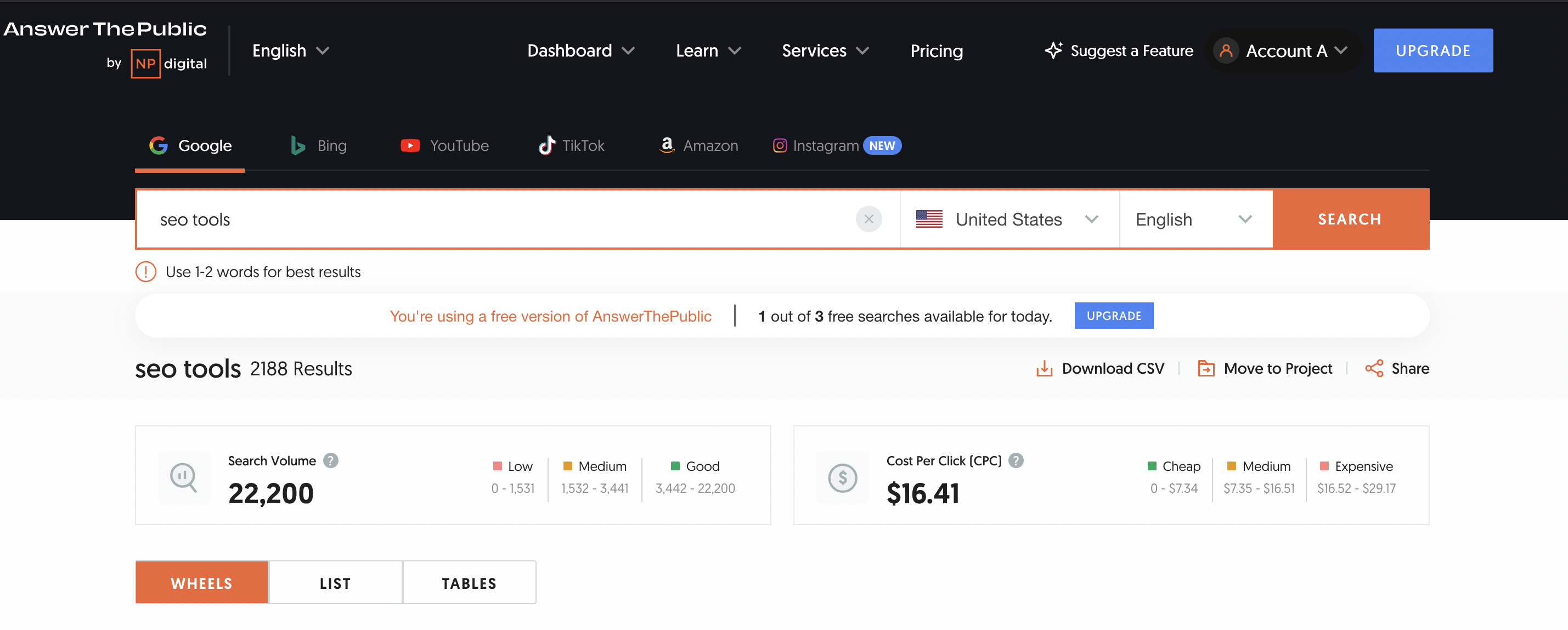Click the 22,200 search volume value

coord(271,493)
